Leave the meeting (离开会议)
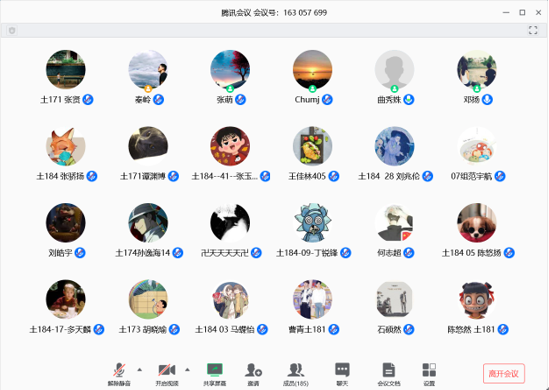This screenshot has height=390, width=549. click(503, 374)
